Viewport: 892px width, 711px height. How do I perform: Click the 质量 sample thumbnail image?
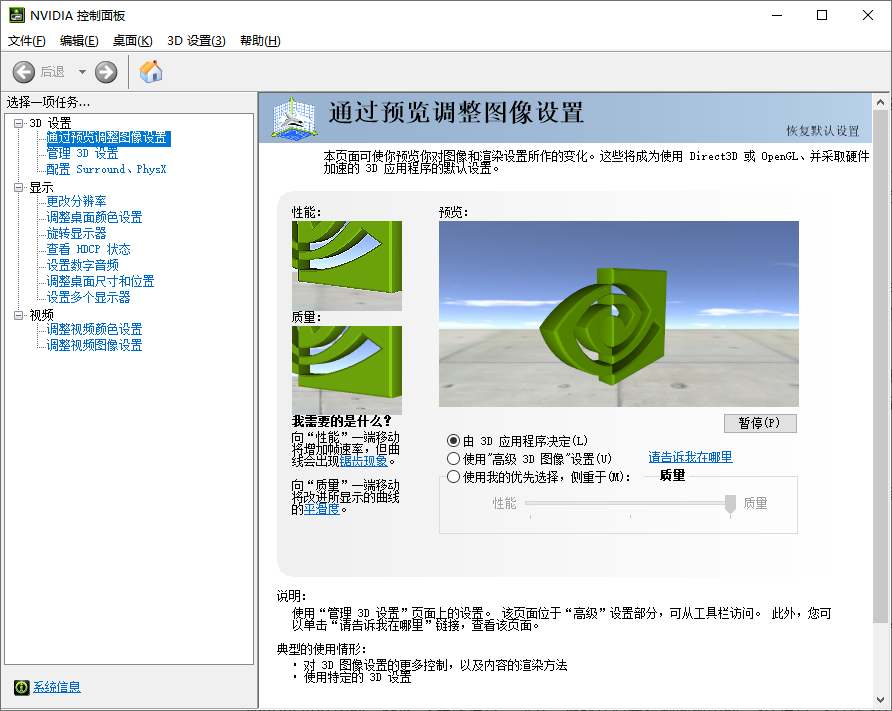[x=347, y=370]
